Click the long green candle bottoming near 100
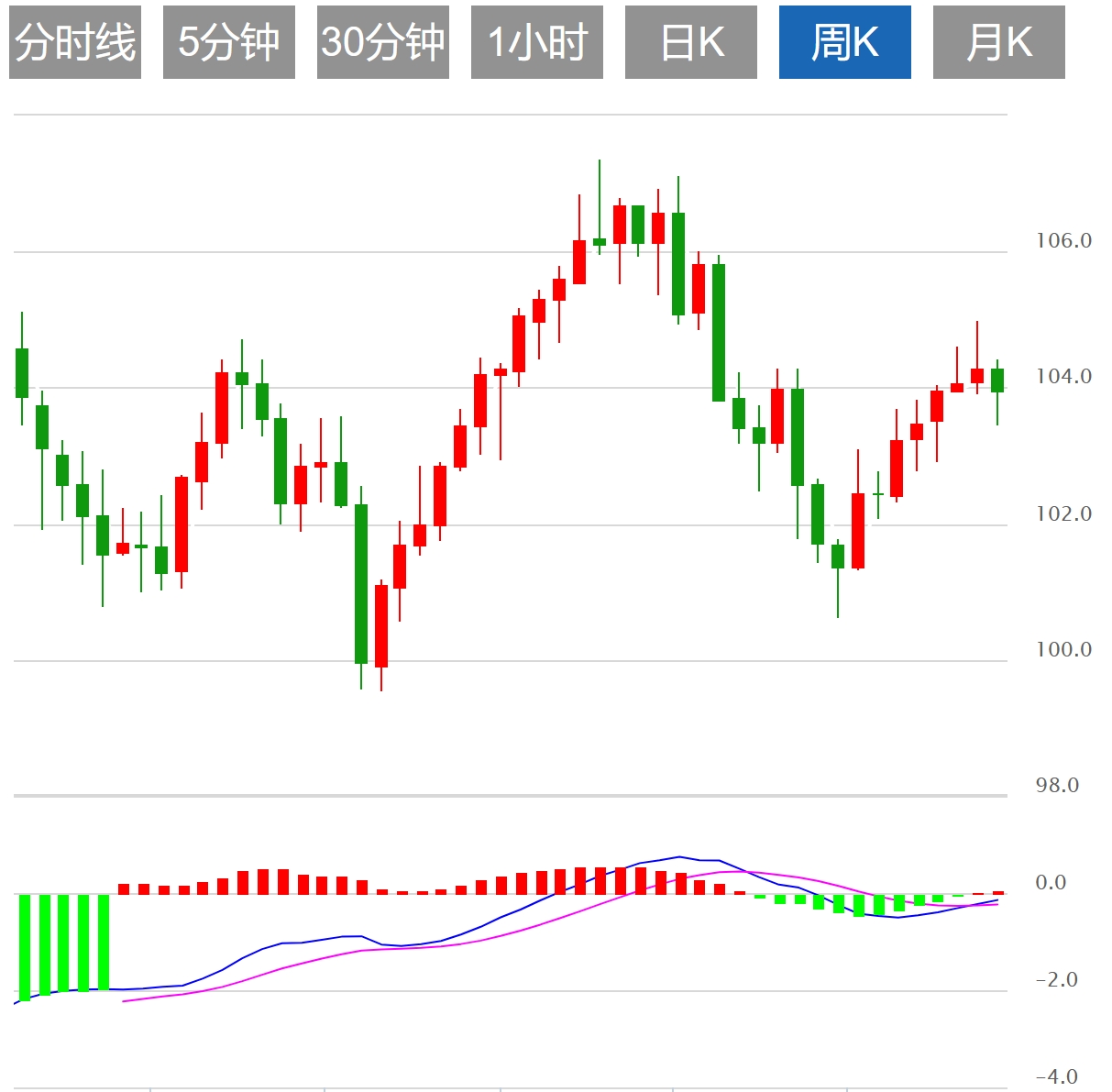1112x1092 pixels. [x=361, y=583]
